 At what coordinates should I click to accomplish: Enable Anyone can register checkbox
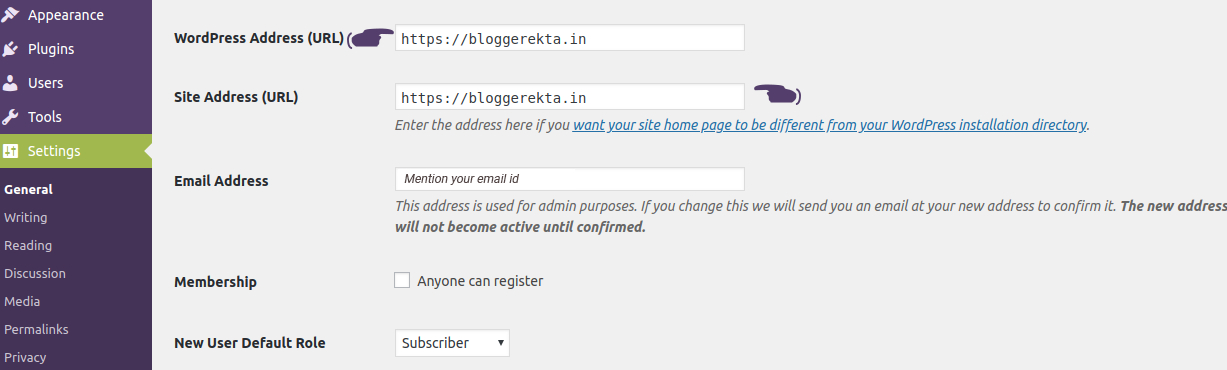pyautogui.click(x=402, y=281)
